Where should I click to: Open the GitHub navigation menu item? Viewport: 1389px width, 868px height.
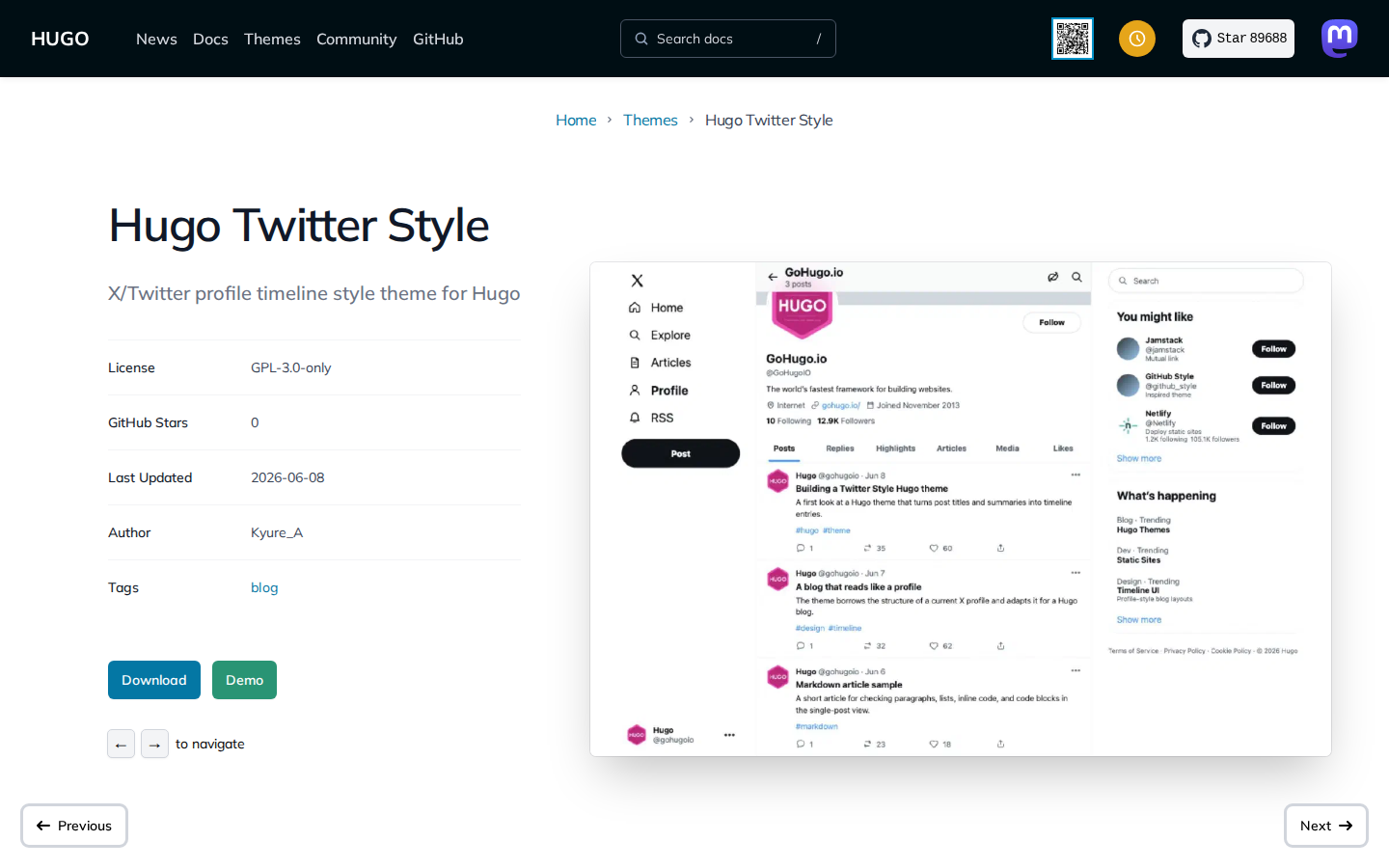438,39
